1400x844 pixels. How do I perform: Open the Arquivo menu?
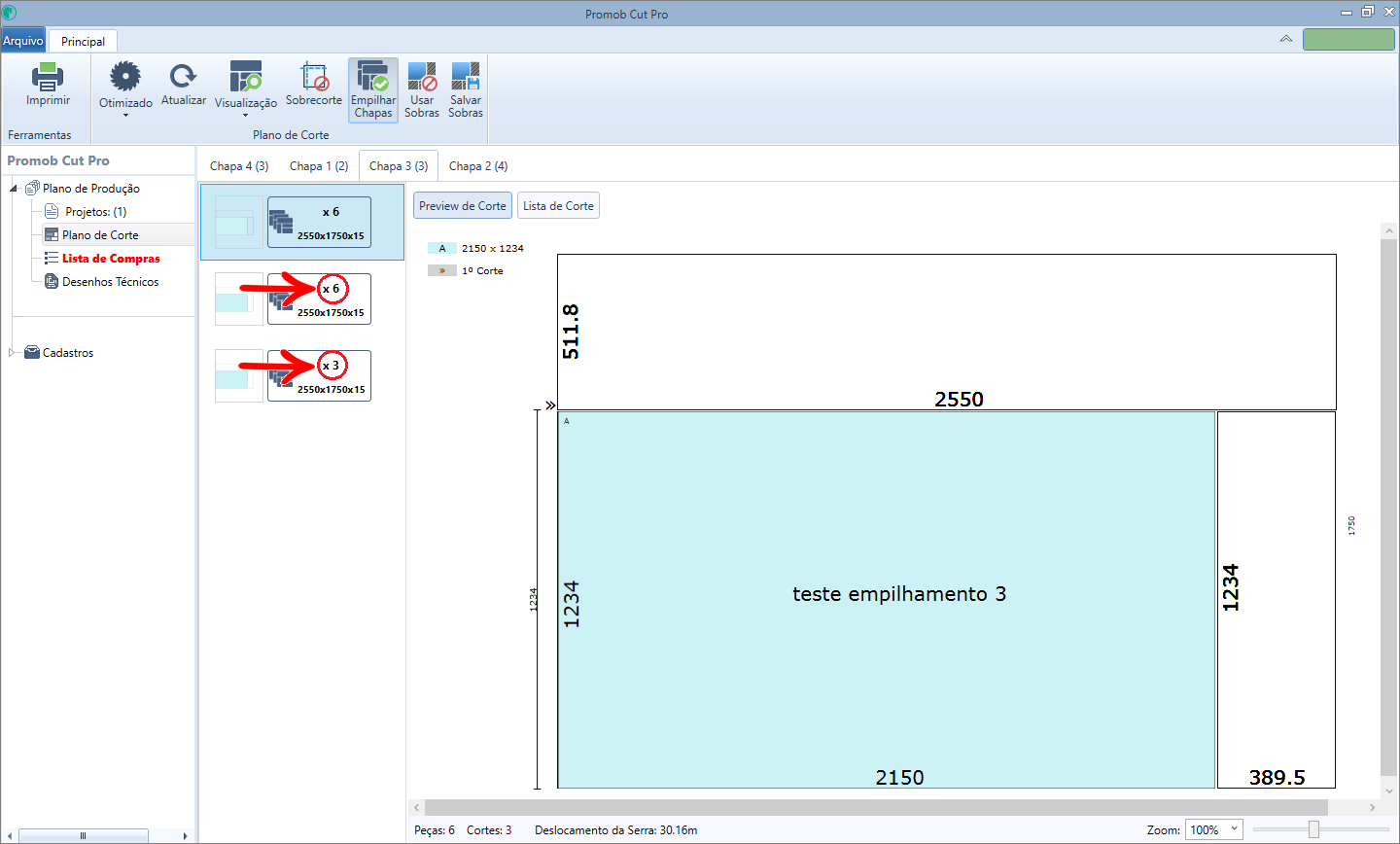click(x=23, y=41)
